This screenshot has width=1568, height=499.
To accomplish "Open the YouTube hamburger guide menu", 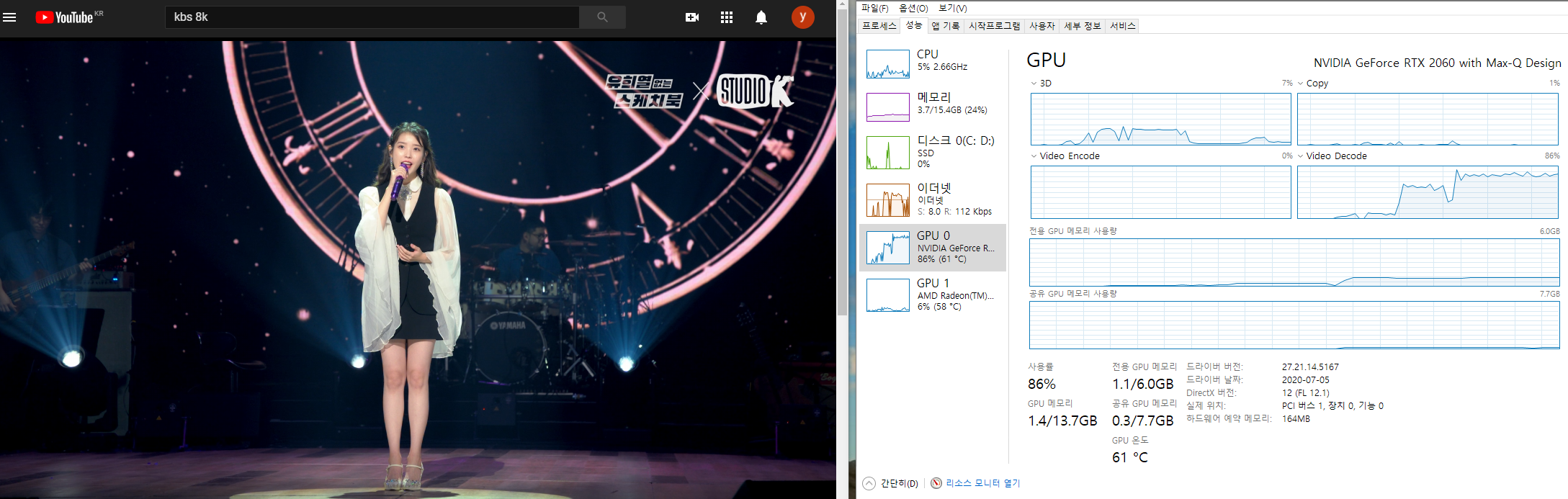I will coord(9,17).
